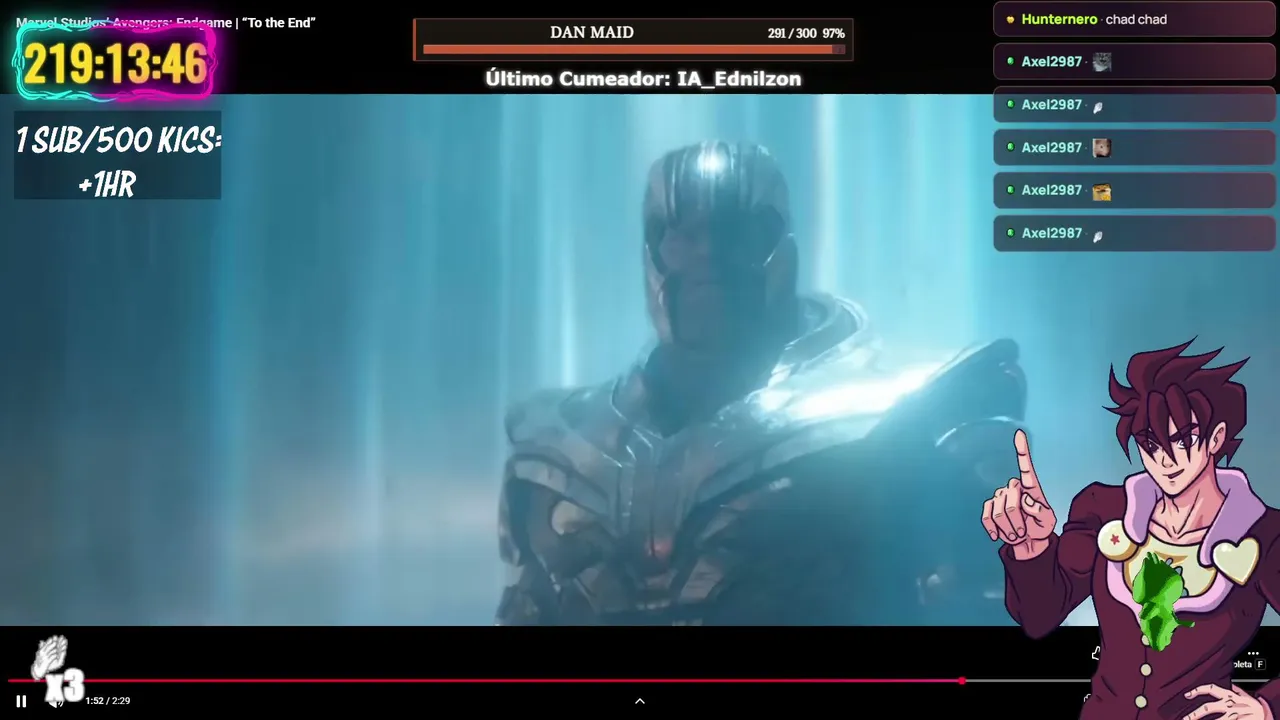1280x720 pixels.
Task: Click the DAN MAID goal title
Action: 592,32
